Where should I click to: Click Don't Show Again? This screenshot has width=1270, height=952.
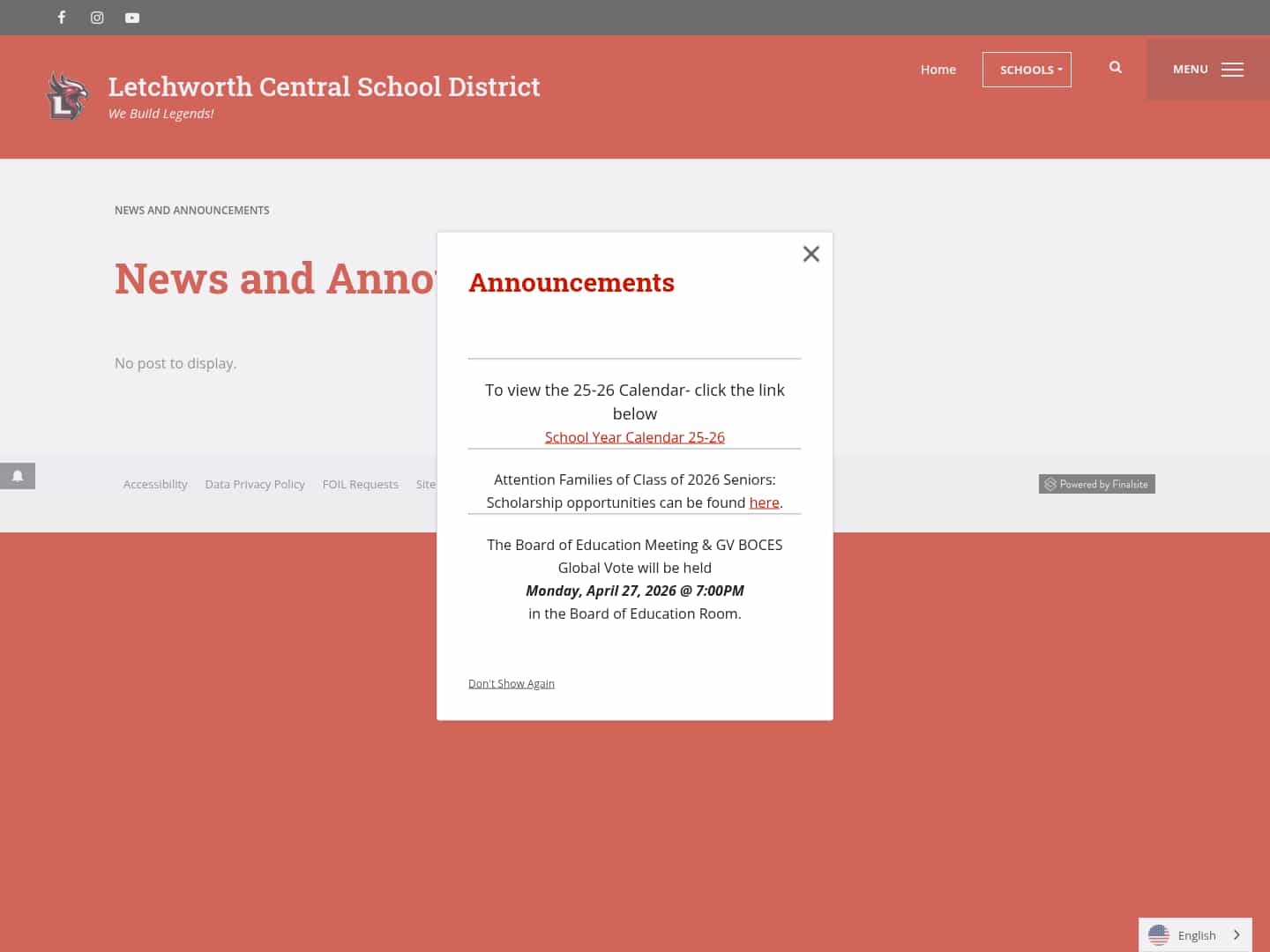tap(511, 683)
